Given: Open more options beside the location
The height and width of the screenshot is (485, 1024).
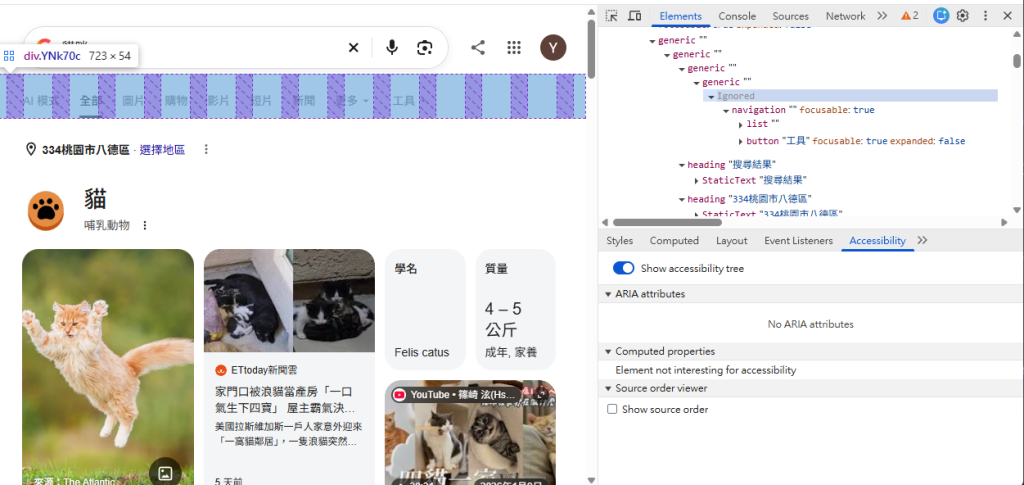Looking at the screenshot, I should (206, 149).
